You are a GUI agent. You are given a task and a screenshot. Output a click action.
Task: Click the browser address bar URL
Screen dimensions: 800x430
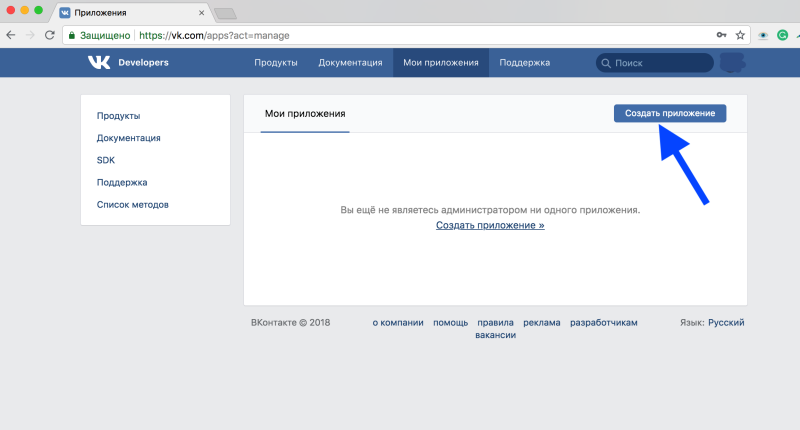point(214,35)
